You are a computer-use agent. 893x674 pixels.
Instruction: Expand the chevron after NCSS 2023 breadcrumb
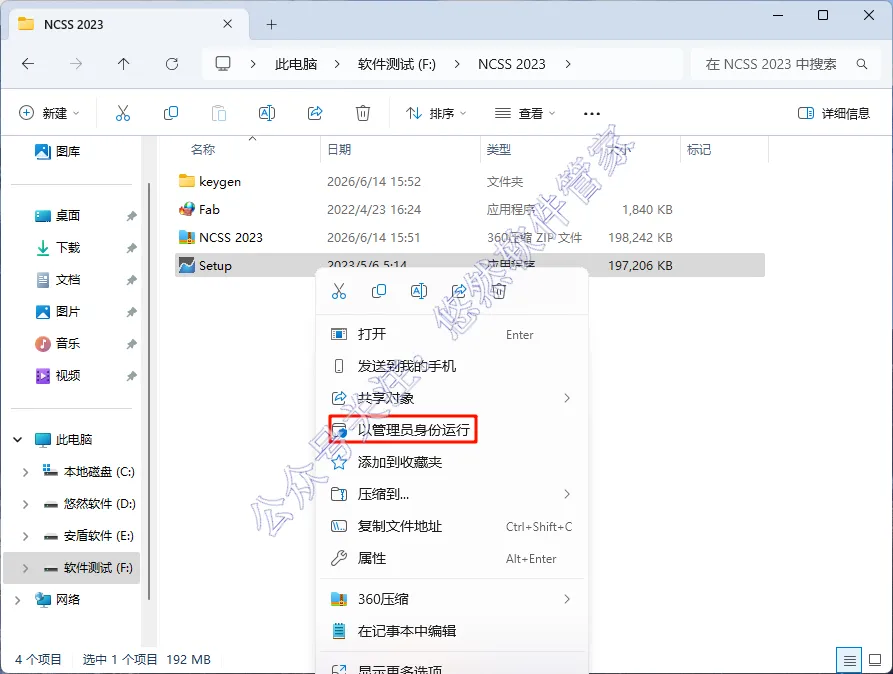pyautogui.click(x=568, y=64)
